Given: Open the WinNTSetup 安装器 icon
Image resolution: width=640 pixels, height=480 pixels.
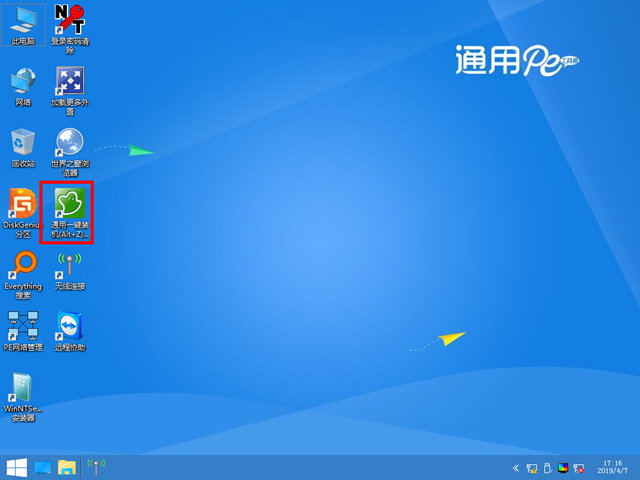Looking at the screenshot, I should (x=22, y=390).
